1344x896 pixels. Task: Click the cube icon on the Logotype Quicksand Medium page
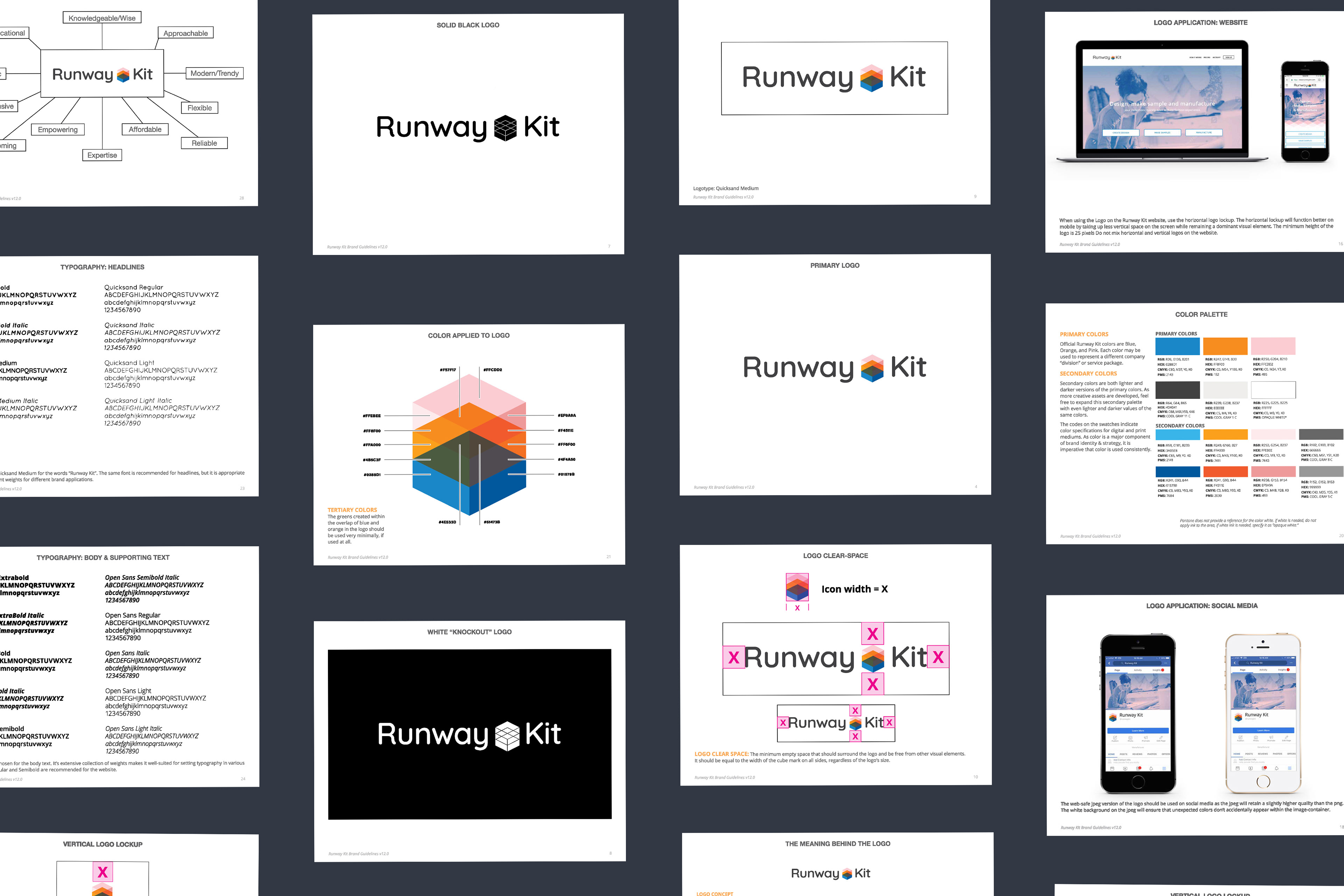coord(871,78)
